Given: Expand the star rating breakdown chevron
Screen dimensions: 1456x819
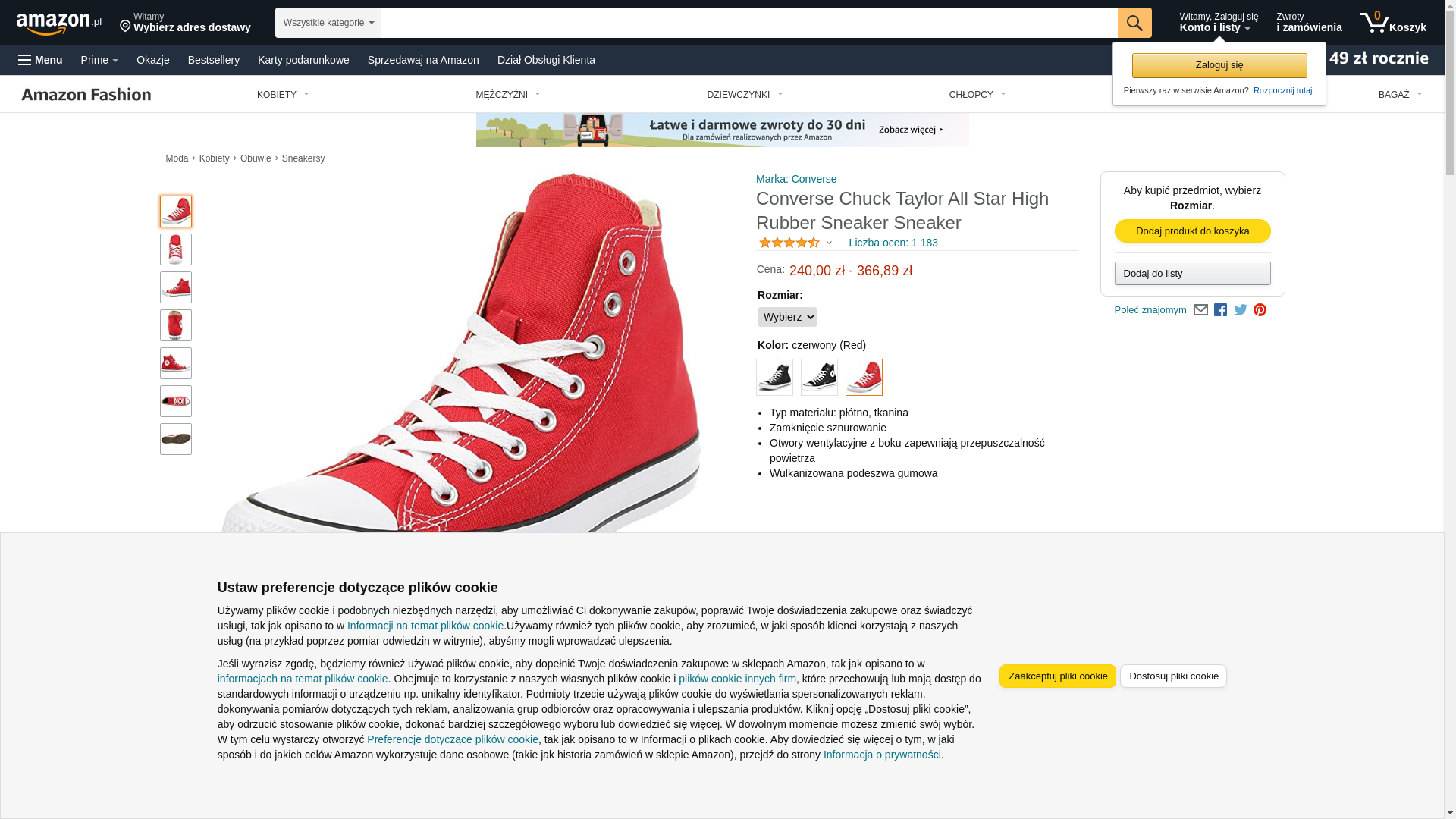Looking at the screenshot, I should tap(829, 243).
